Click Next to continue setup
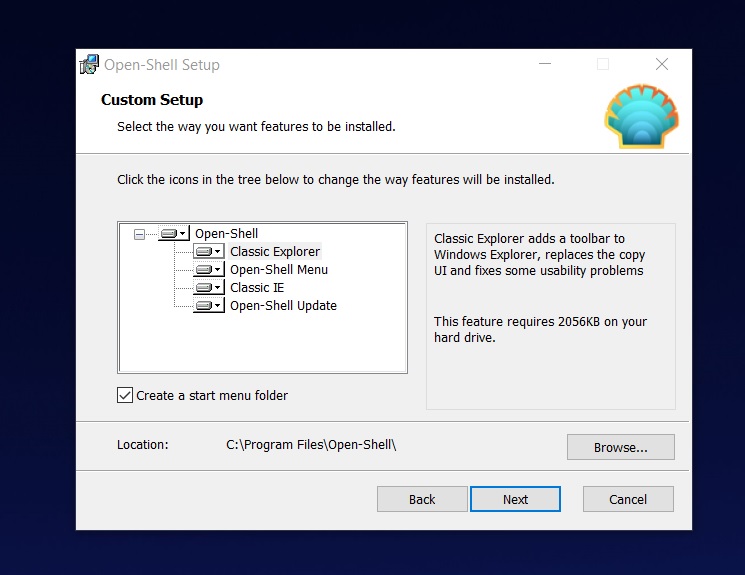This screenshot has width=745, height=575. [516, 499]
